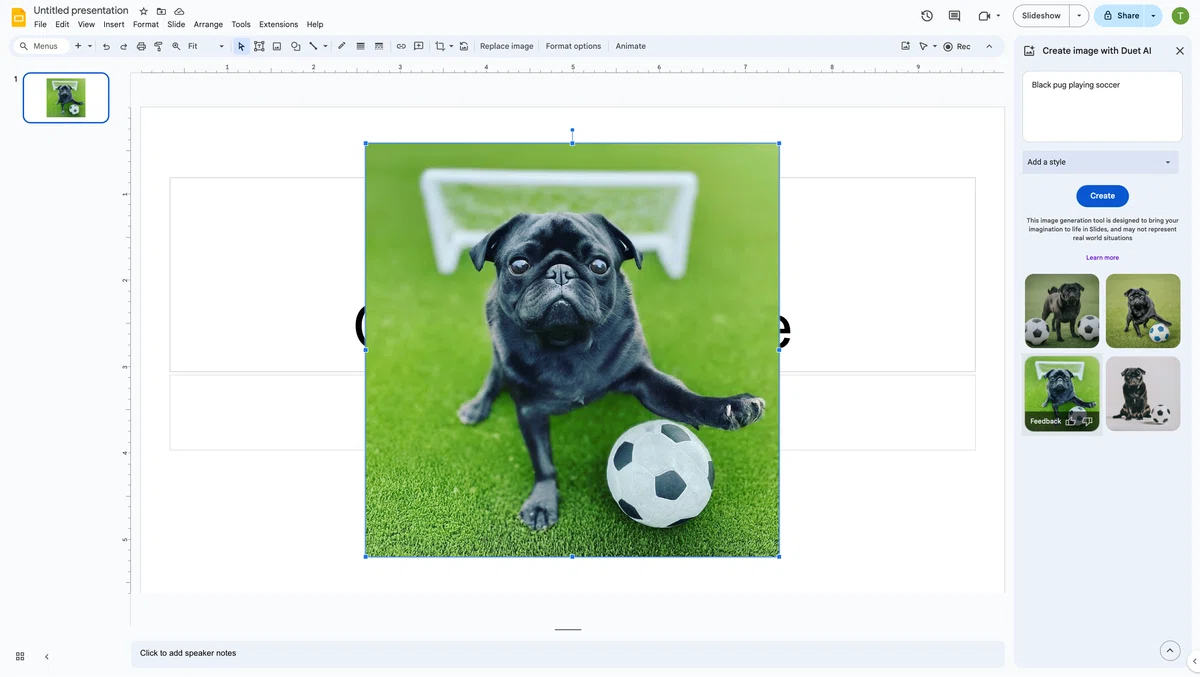Screen dimensions: 1200x677
Task: Click the Format options button
Action: [x=574, y=46]
